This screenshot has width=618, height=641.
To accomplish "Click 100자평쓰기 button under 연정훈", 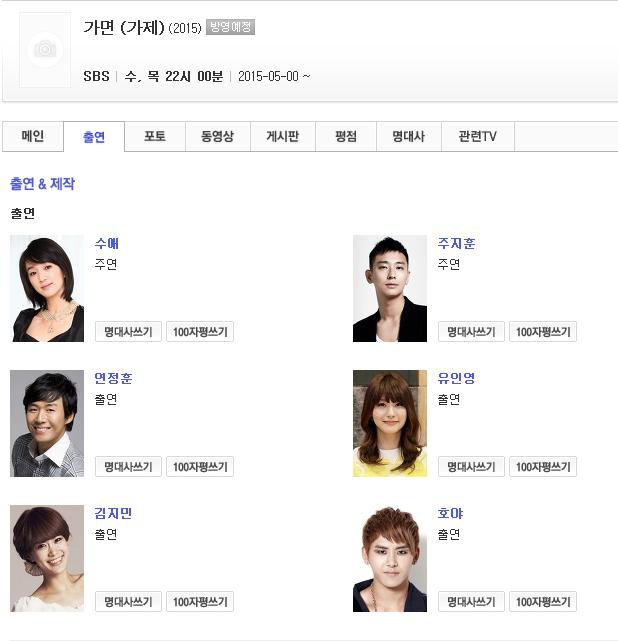I will coord(200,466).
